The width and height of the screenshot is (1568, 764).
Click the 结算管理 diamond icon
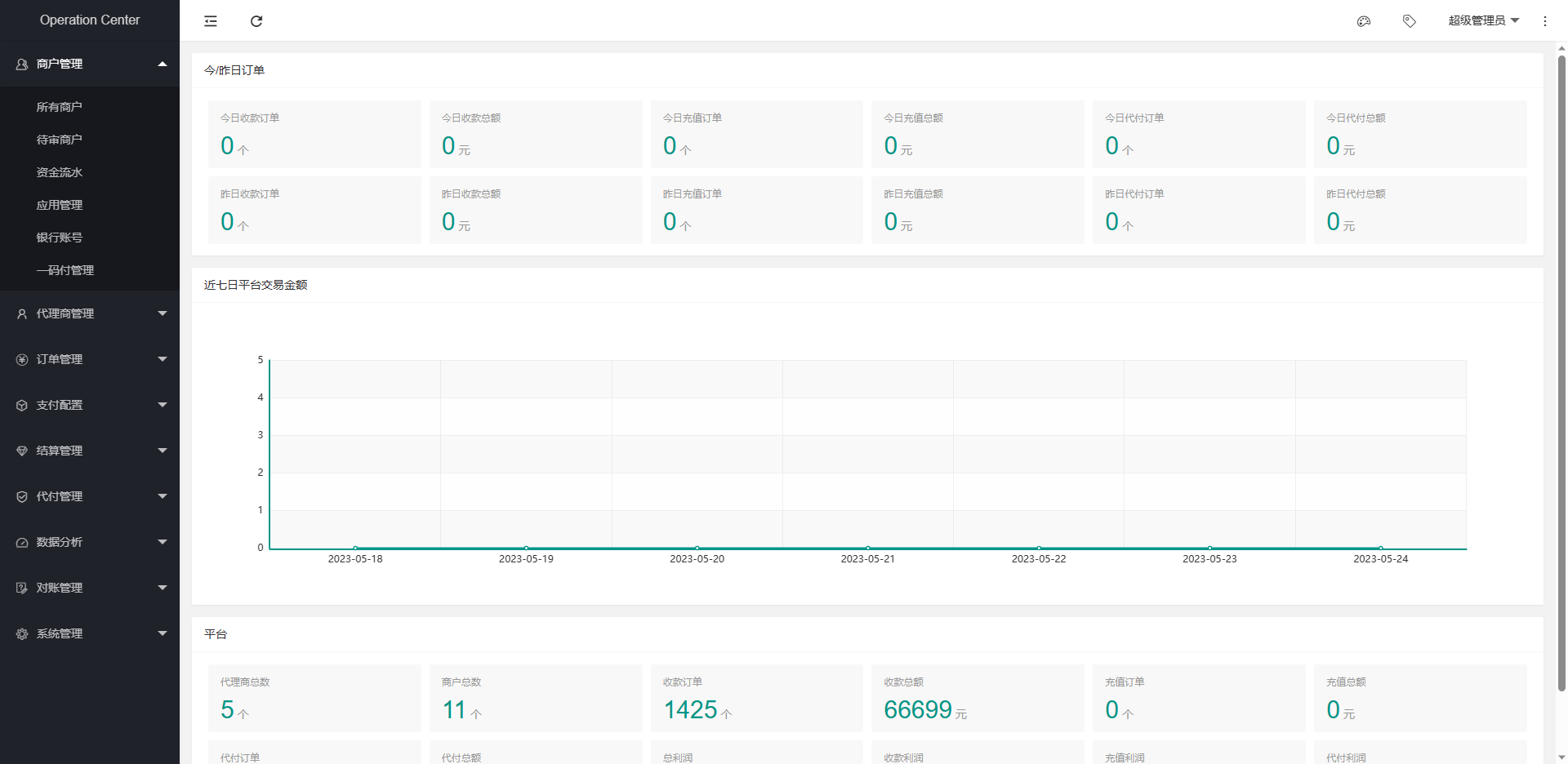[x=22, y=451]
